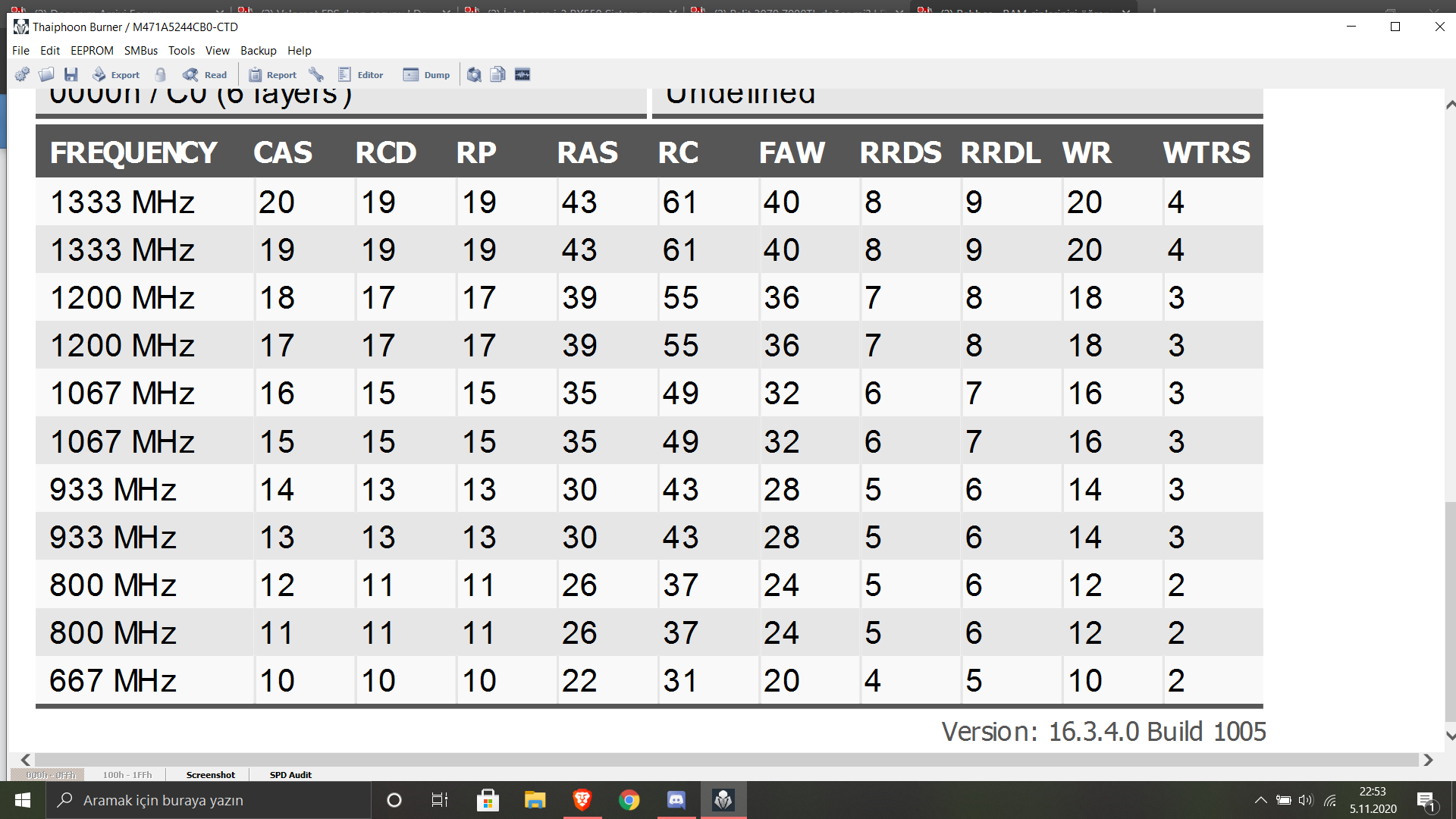Click the wrench tool icon
This screenshot has width=1456, height=819.
point(316,74)
